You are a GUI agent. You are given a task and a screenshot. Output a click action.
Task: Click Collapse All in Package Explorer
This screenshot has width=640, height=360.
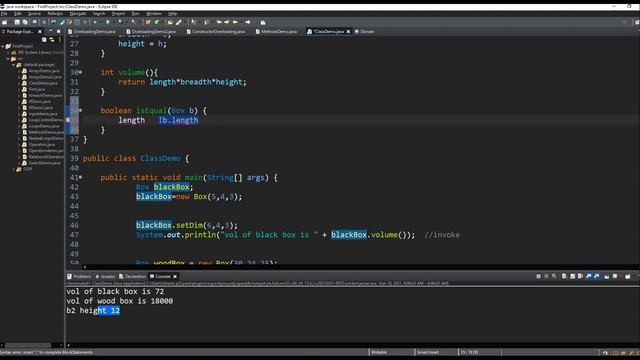[44, 40]
